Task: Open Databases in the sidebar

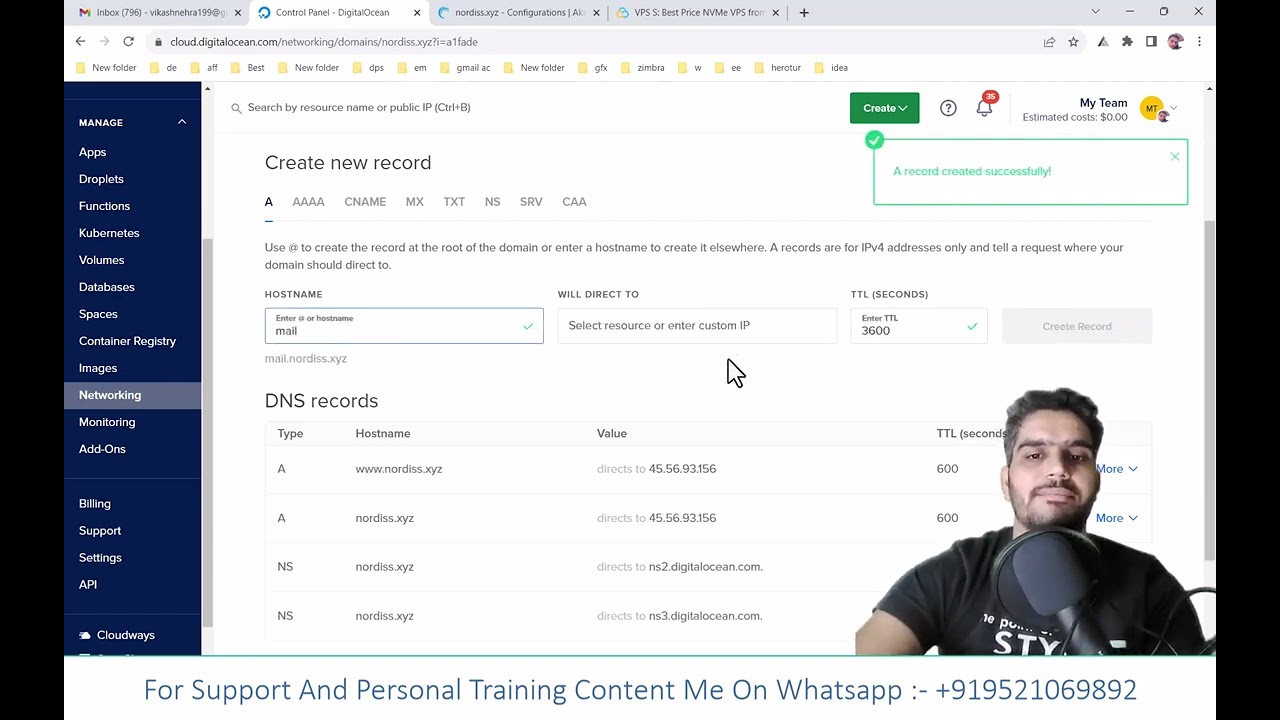Action: tap(107, 287)
